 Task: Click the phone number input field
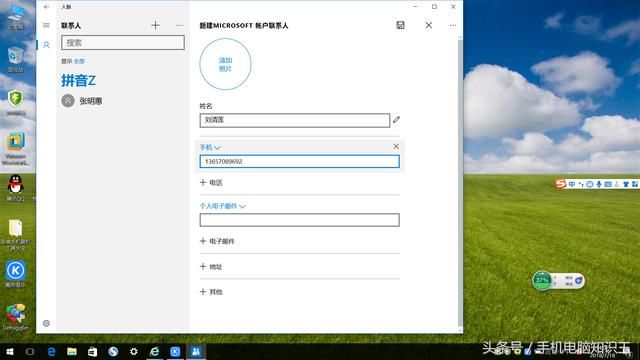300,162
